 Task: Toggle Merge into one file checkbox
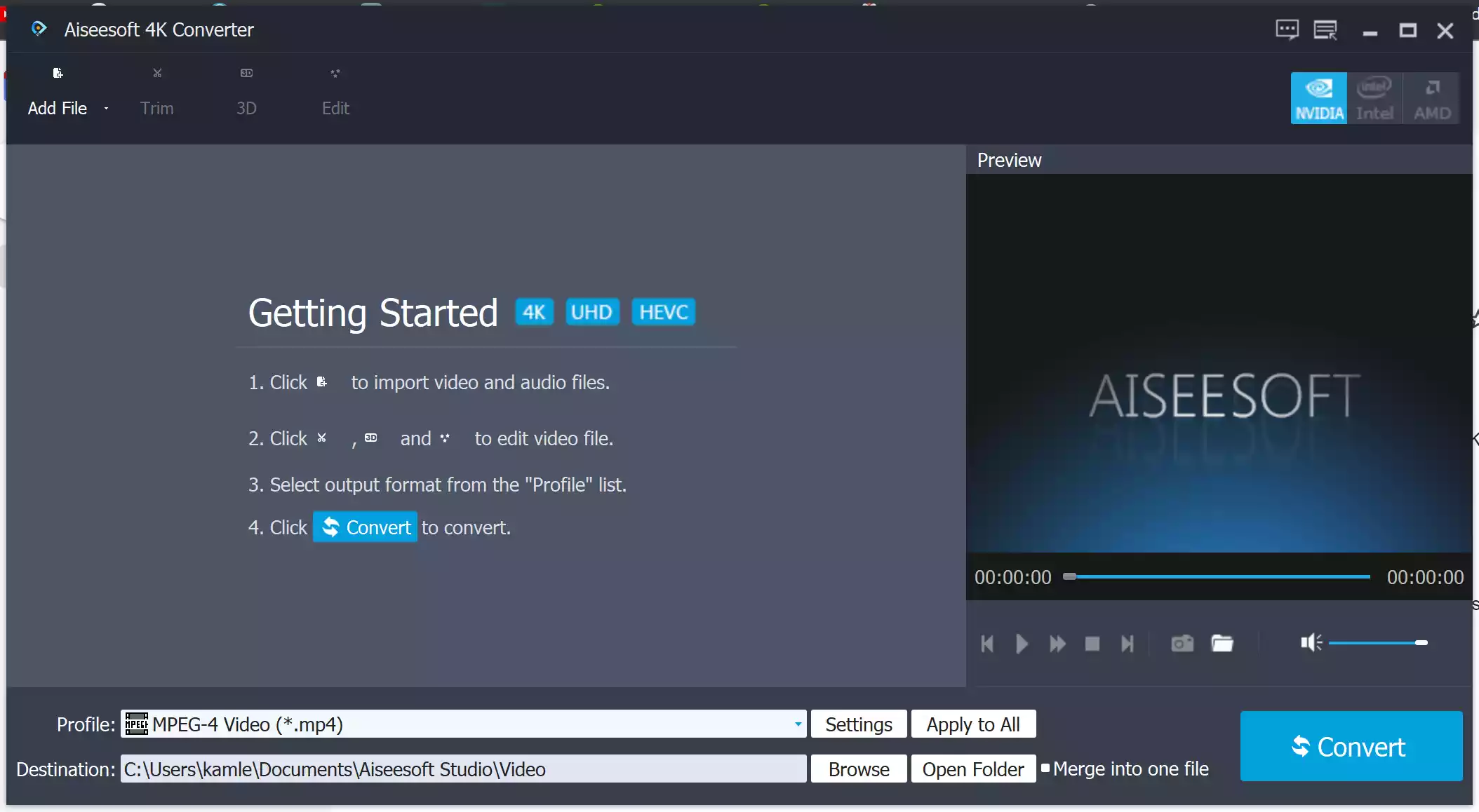(x=1045, y=768)
